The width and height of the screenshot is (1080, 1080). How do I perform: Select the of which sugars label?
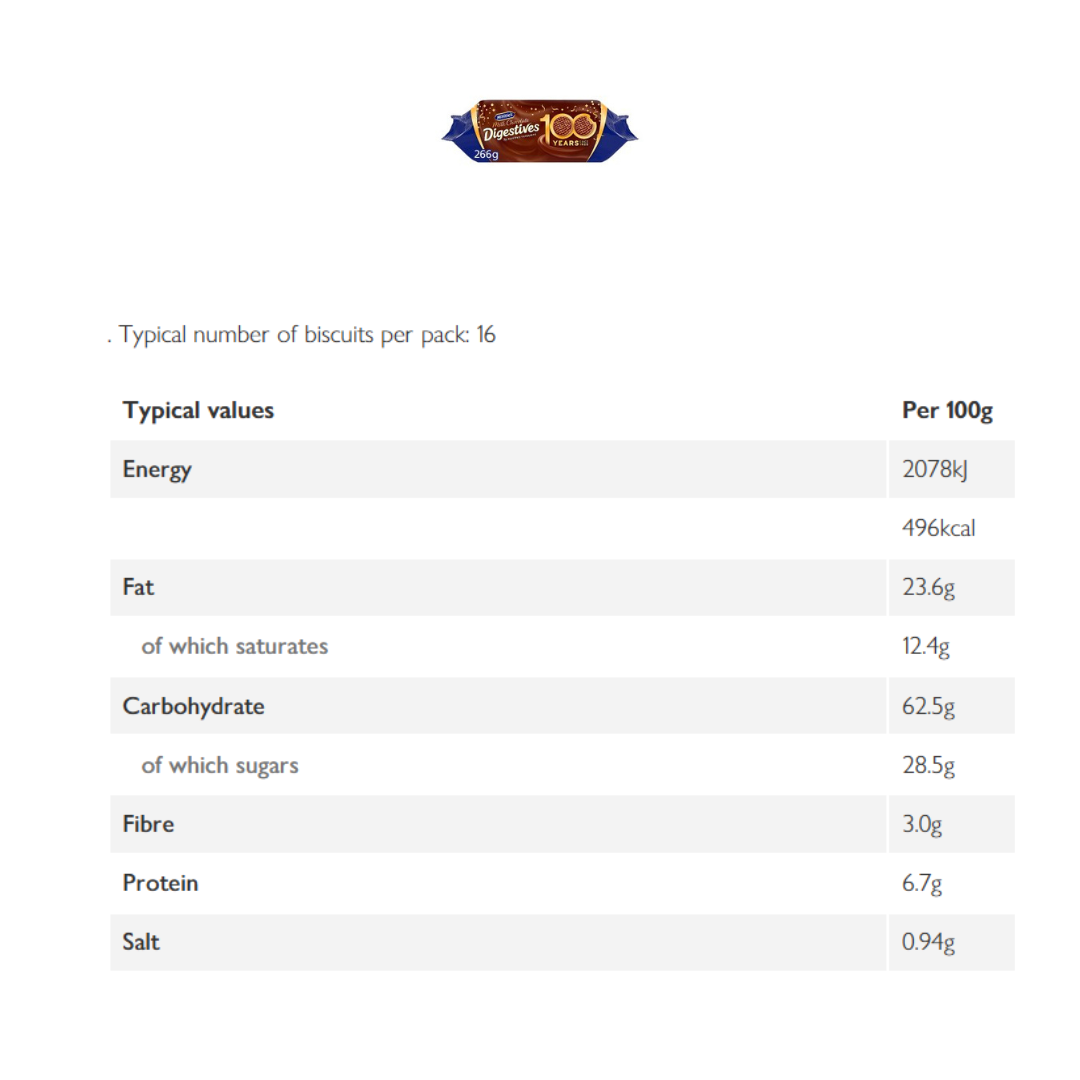coord(220,765)
